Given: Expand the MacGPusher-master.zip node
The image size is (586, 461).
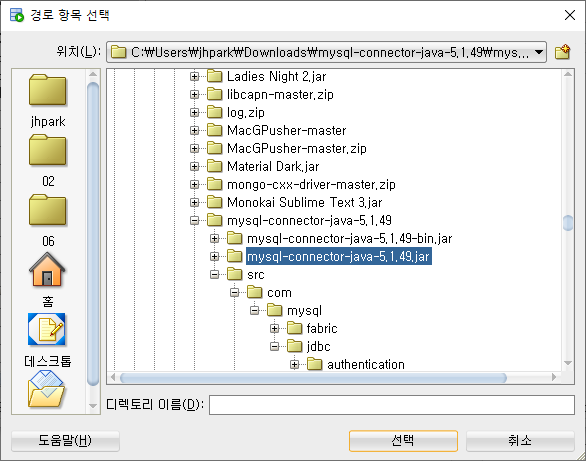Looking at the screenshot, I should [194, 149].
